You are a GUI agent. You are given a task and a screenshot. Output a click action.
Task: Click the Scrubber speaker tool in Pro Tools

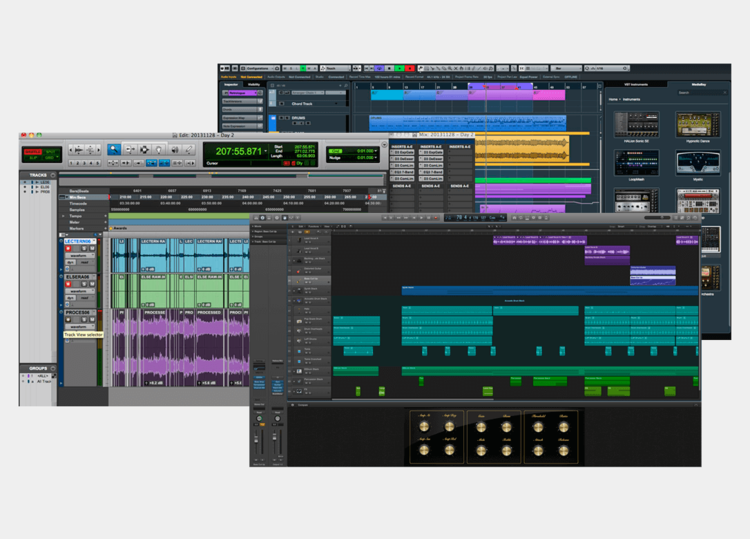coord(174,150)
